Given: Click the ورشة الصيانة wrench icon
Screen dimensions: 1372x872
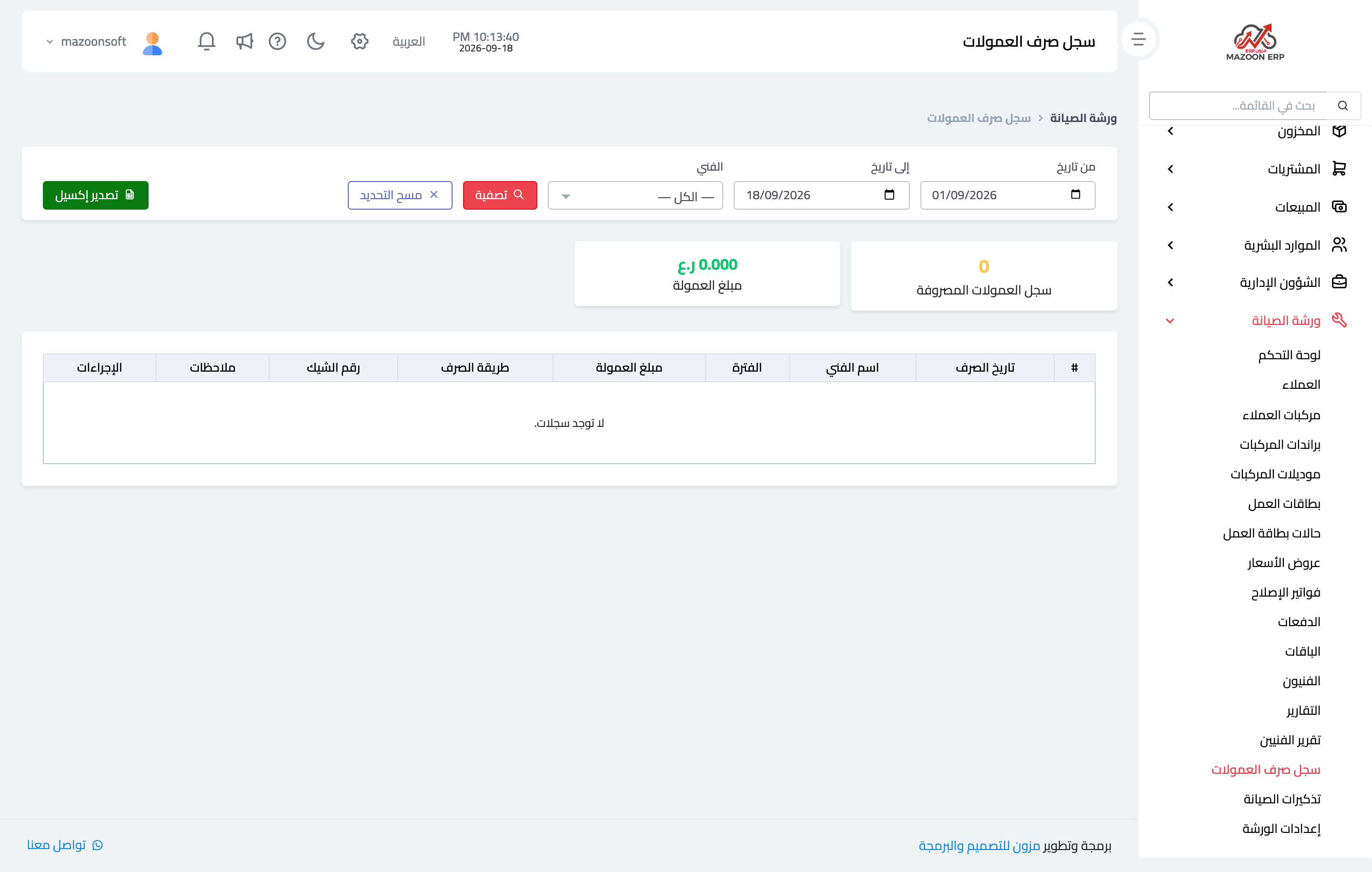Looking at the screenshot, I should tap(1339, 320).
